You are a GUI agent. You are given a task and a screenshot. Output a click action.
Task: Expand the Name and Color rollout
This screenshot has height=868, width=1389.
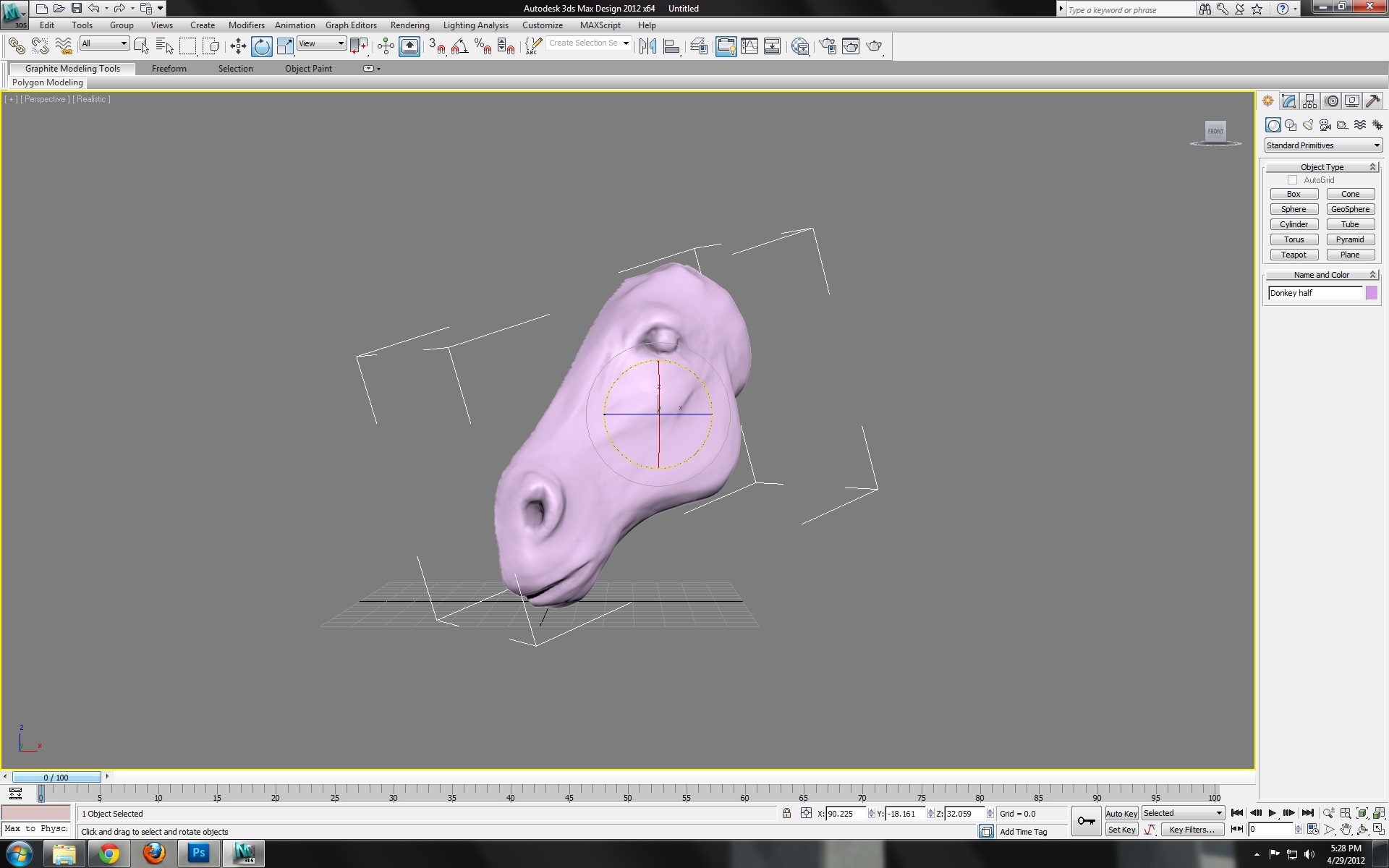(1320, 275)
